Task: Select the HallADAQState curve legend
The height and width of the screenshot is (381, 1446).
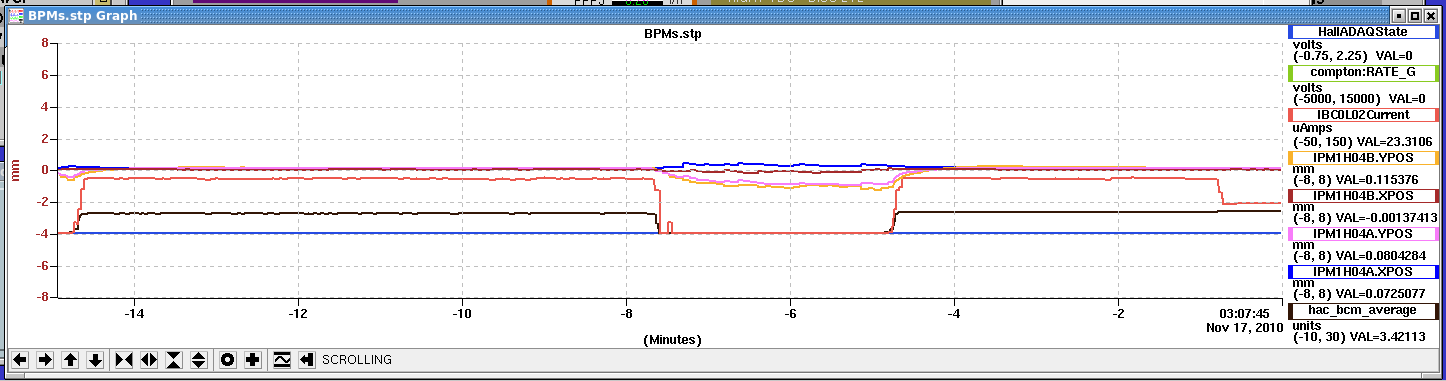Action: pos(1363,32)
